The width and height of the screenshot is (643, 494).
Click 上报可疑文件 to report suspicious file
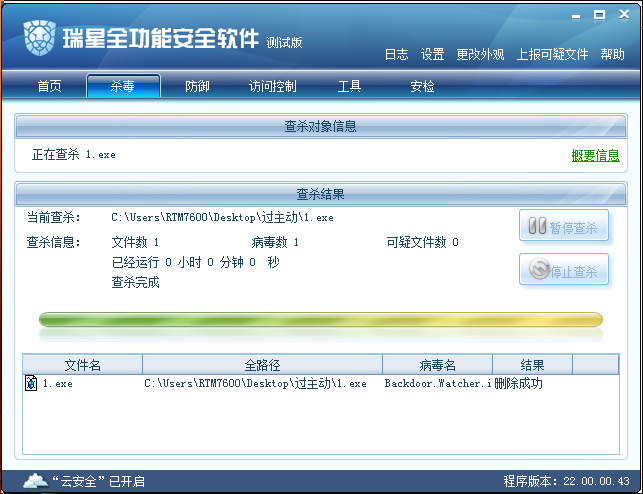552,54
